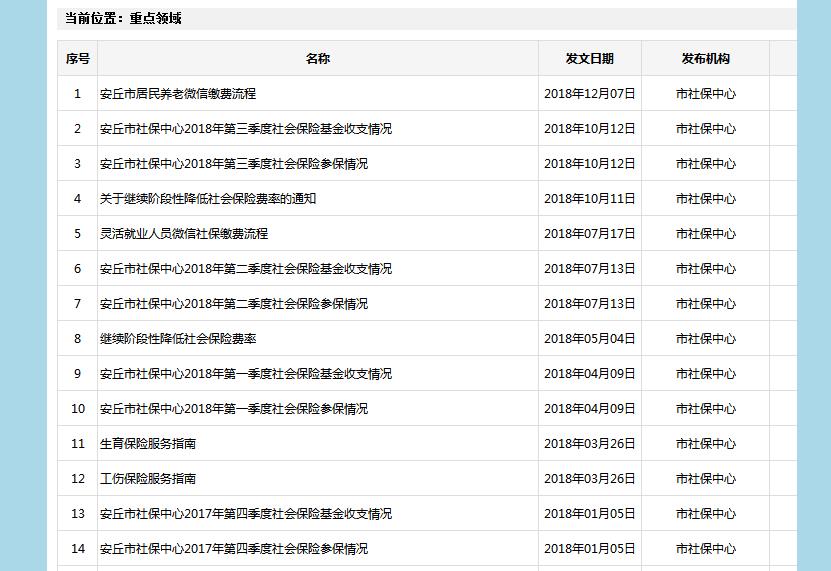Click the 发文日期 column header
Screen dimensions: 831x571
(589, 58)
